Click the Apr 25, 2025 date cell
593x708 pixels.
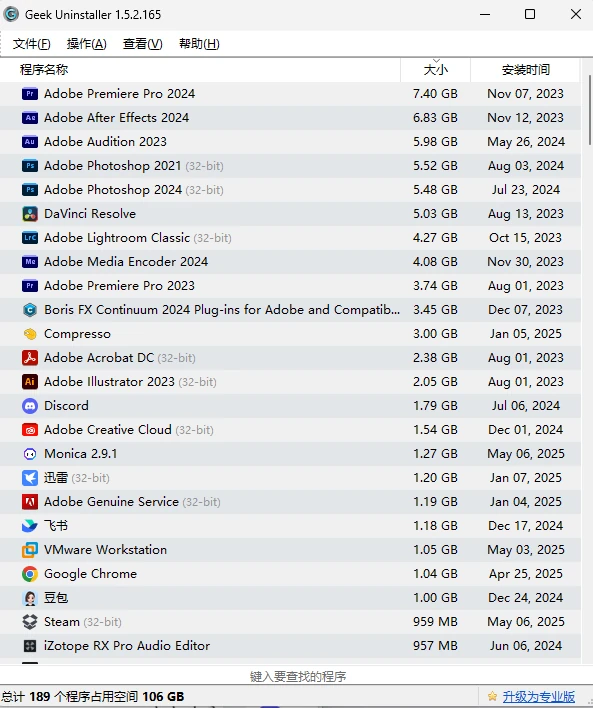coord(526,573)
